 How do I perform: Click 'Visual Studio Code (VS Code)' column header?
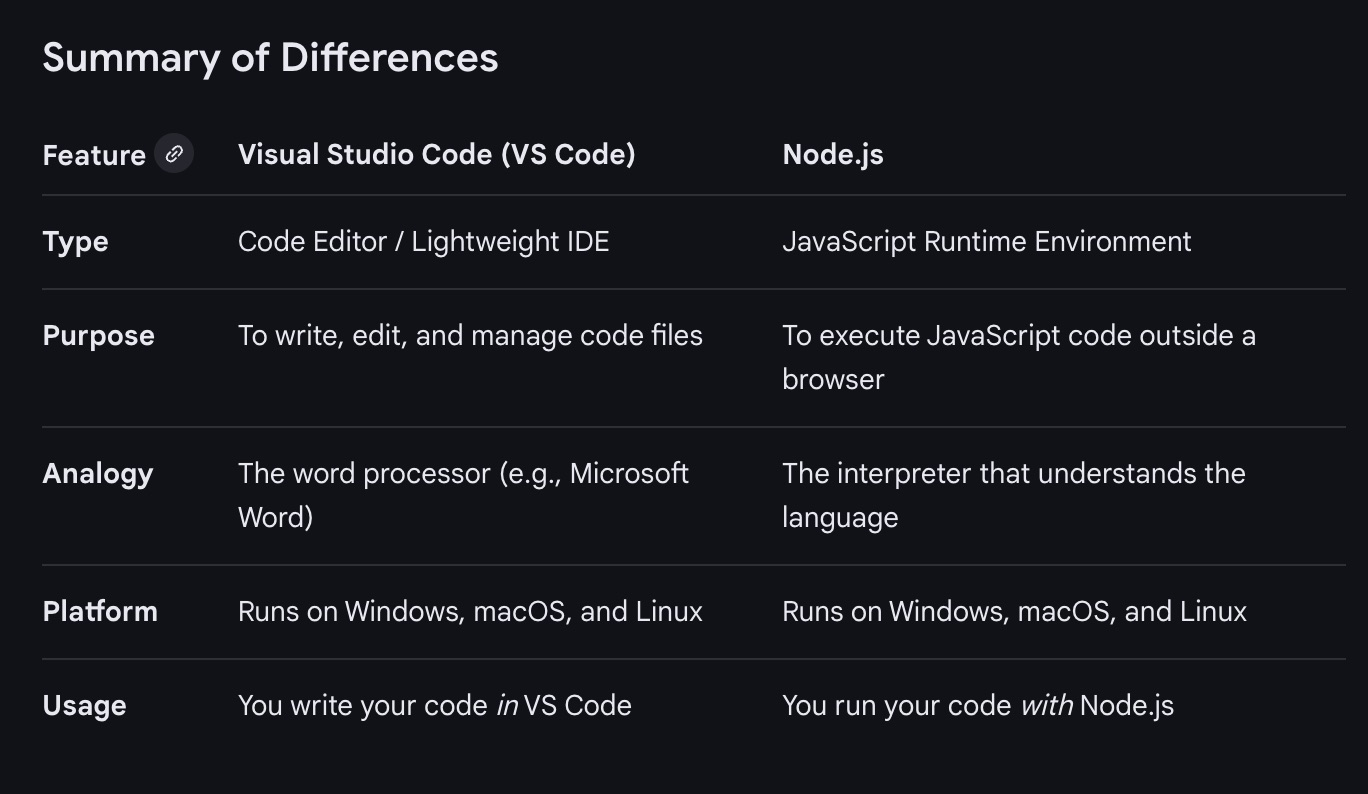point(436,154)
